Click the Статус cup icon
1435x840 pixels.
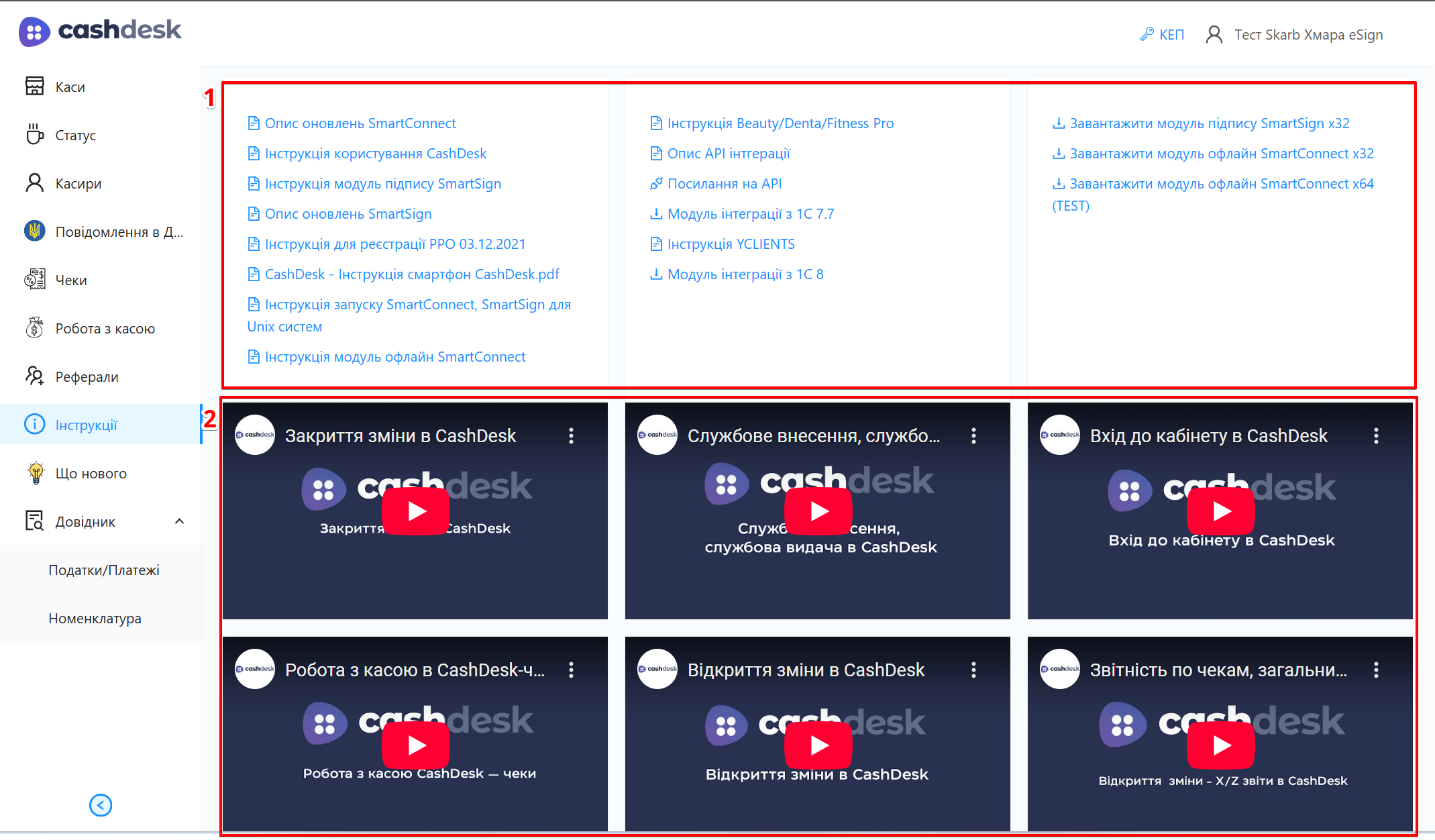pos(34,135)
